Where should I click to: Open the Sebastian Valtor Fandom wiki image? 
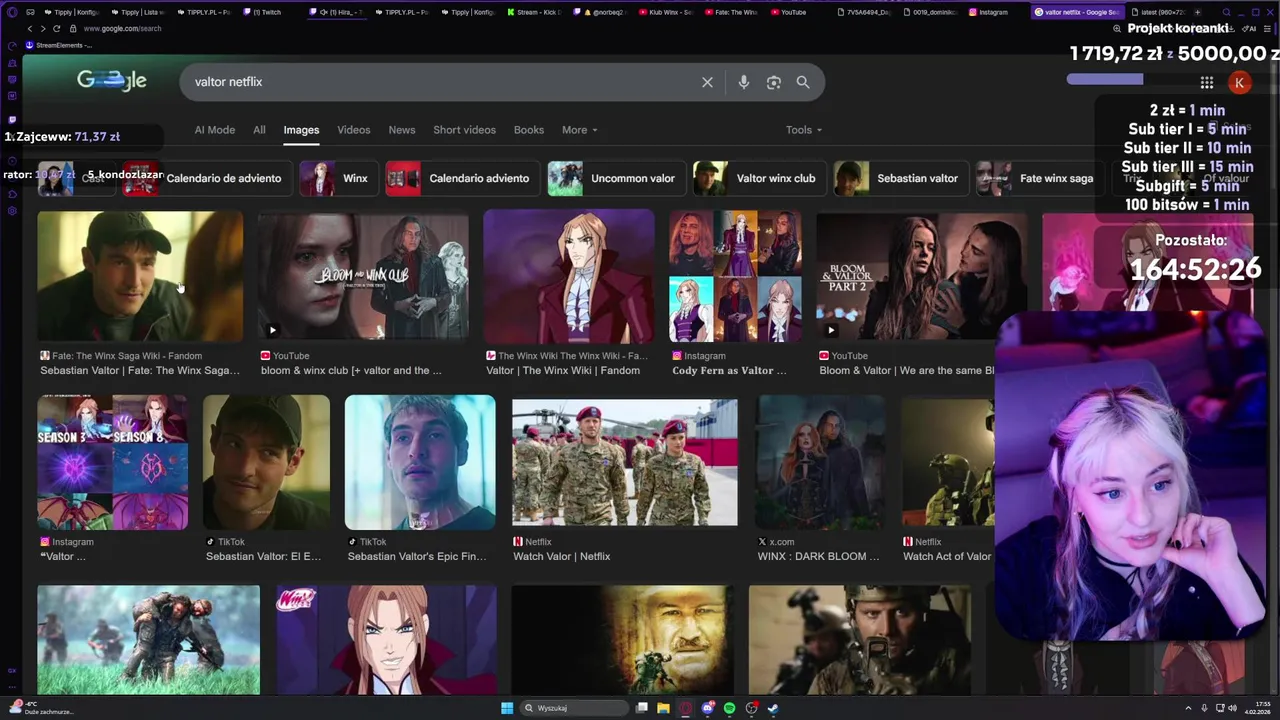(x=140, y=276)
